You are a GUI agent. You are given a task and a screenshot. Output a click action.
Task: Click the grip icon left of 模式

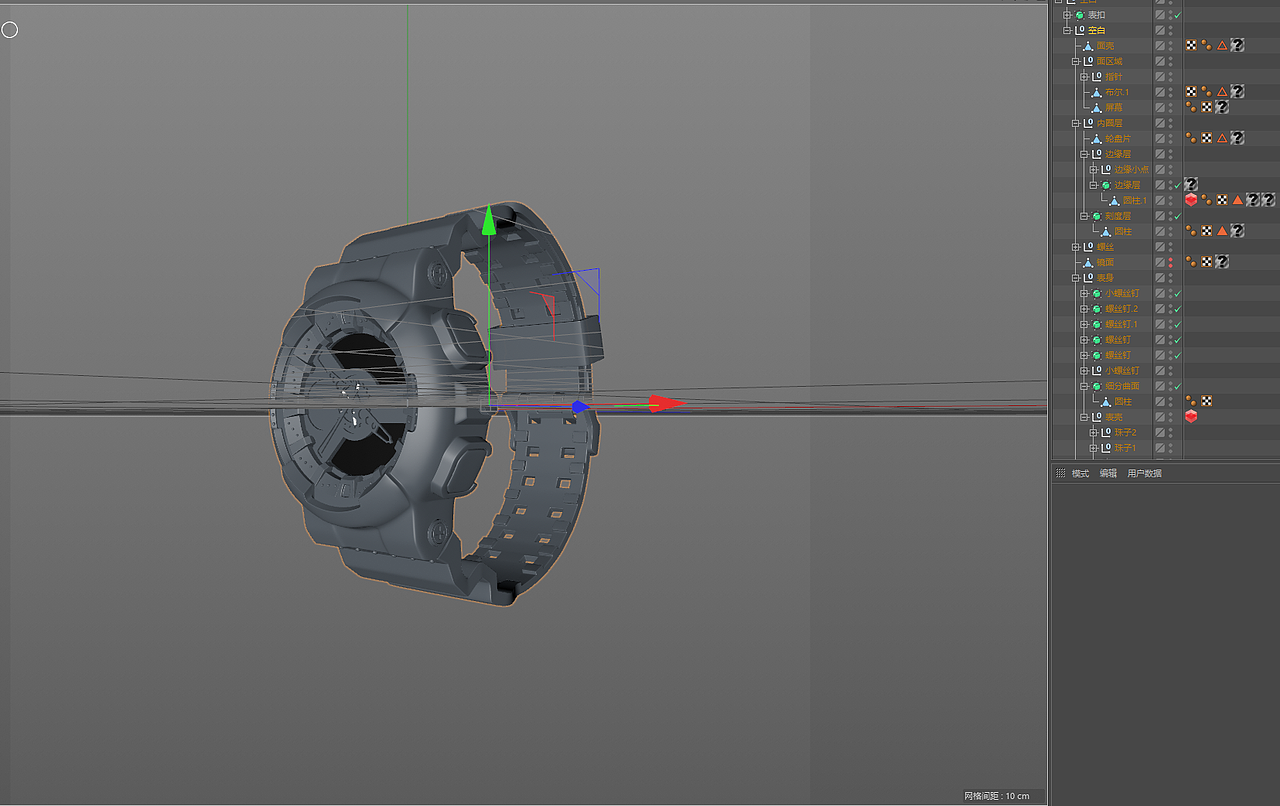pos(1061,473)
